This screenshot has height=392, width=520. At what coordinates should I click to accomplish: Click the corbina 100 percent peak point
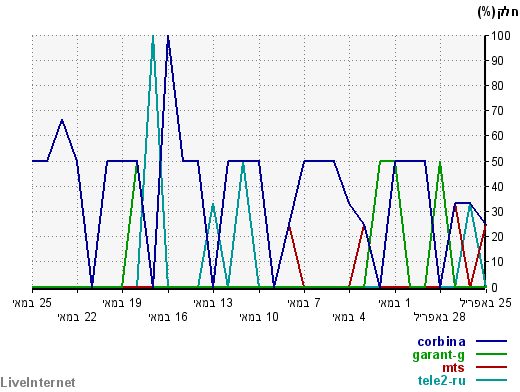(x=168, y=36)
